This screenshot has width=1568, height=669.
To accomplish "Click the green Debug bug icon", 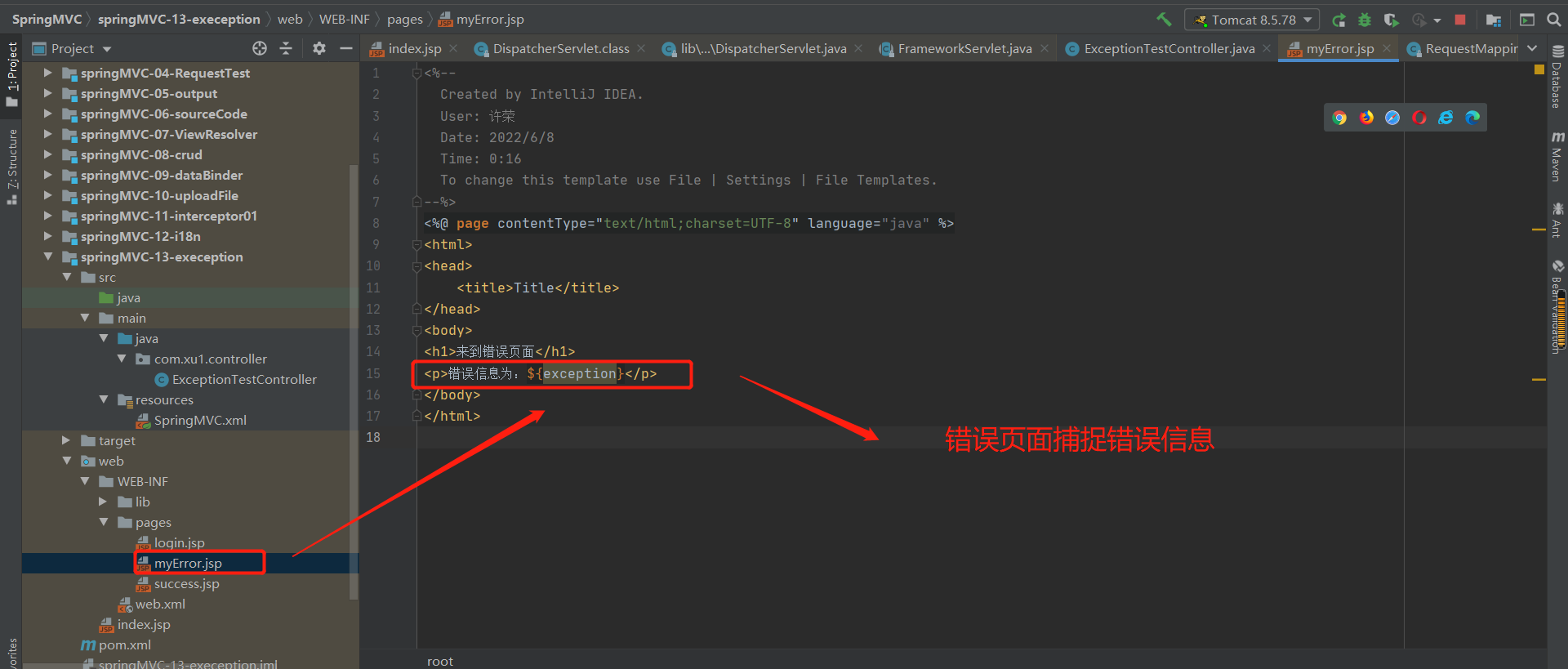I will [1365, 20].
